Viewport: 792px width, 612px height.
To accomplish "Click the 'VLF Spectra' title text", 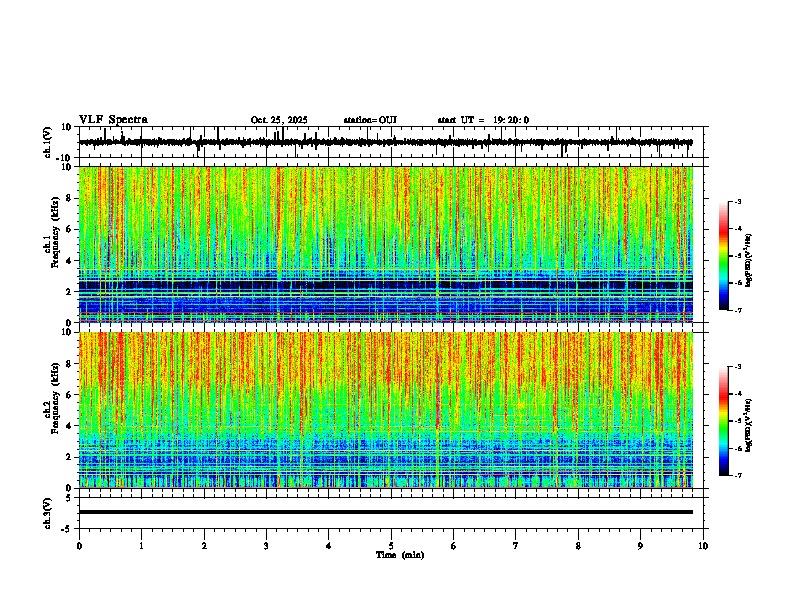I will point(113,120).
